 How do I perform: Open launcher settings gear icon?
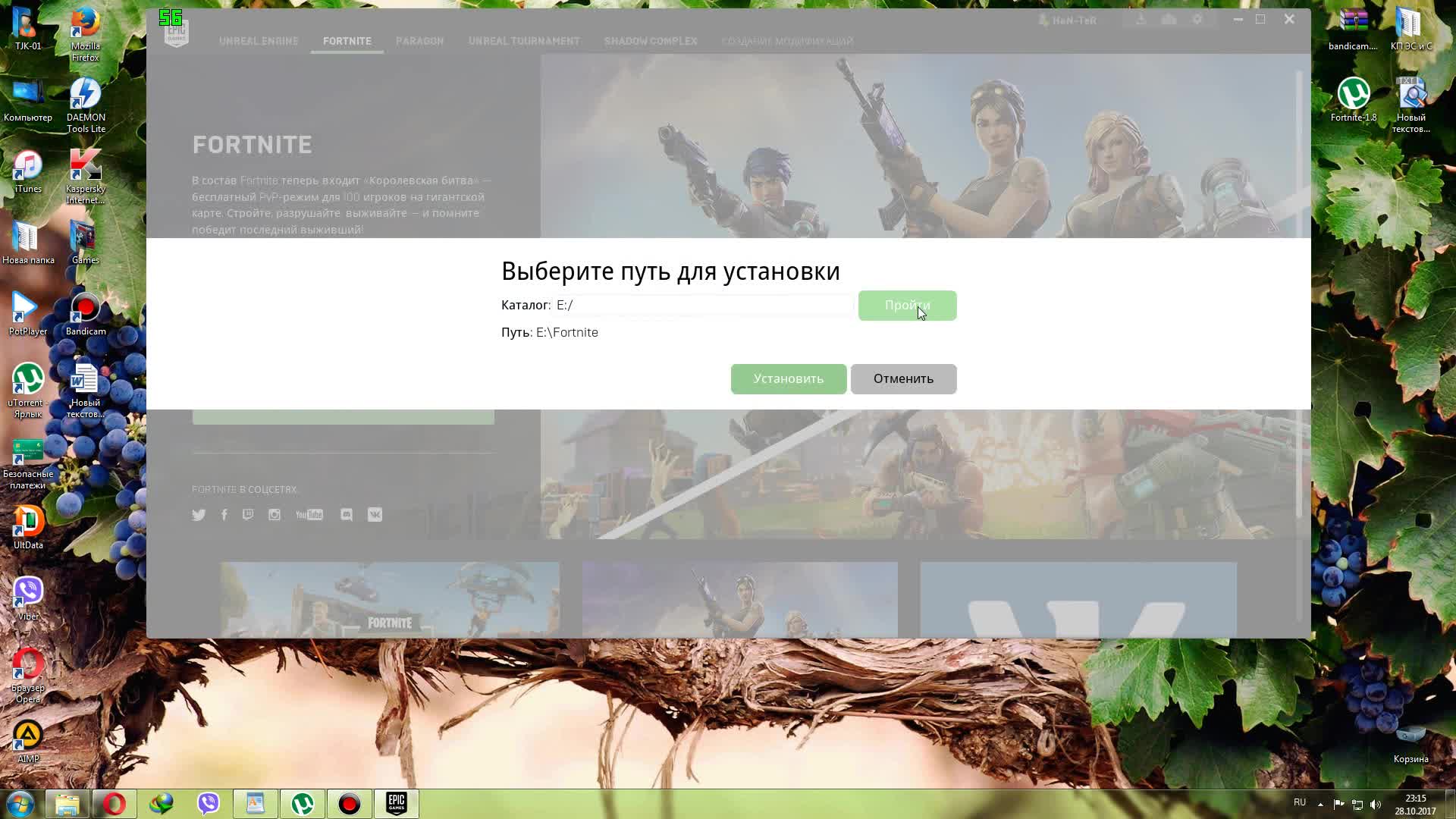point(1197,20)
